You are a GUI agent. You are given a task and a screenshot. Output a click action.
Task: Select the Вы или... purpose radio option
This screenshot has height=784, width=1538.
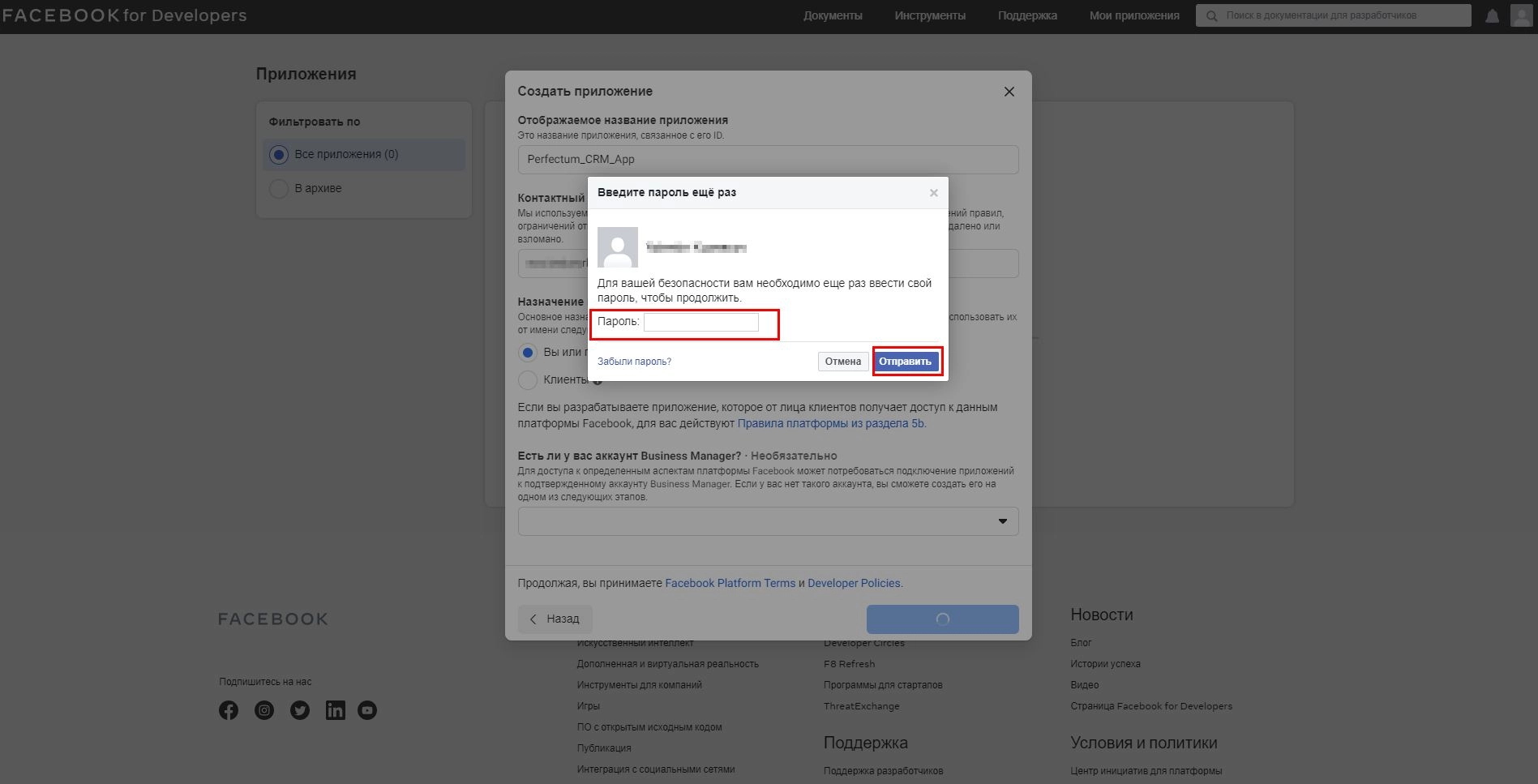click(528, 353)
